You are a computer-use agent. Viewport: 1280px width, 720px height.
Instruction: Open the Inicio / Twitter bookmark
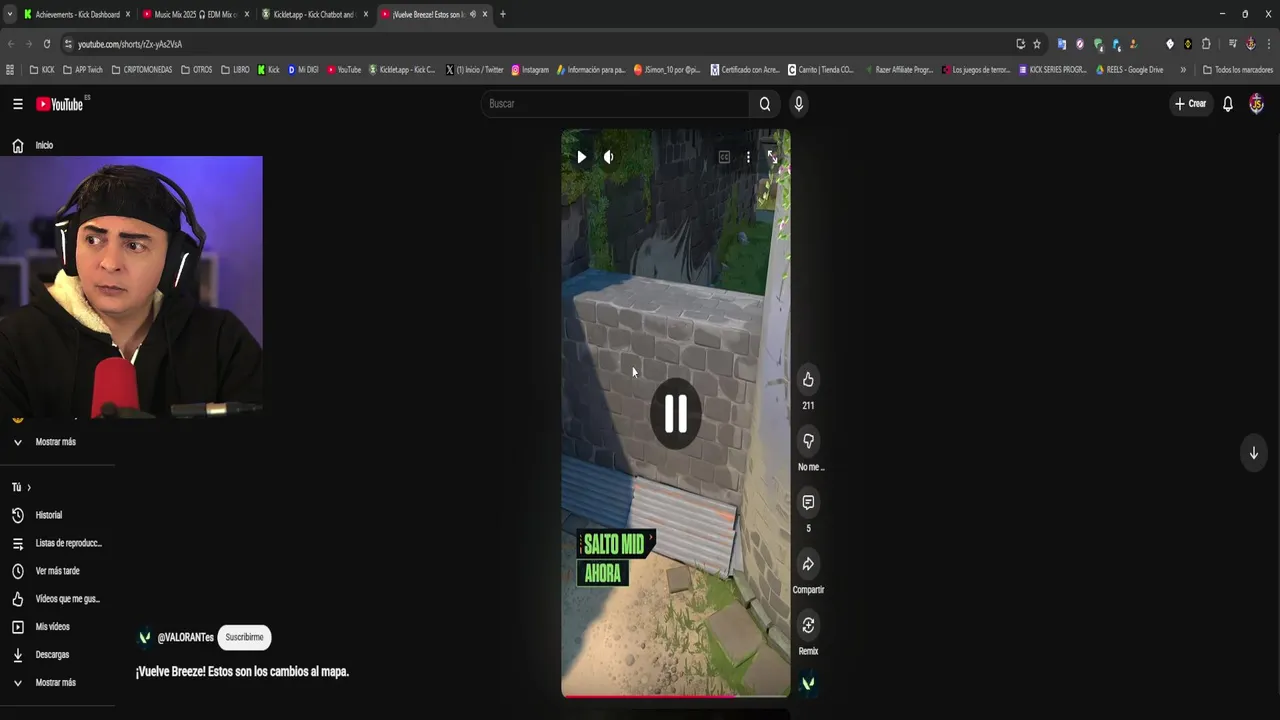point(474,70)
